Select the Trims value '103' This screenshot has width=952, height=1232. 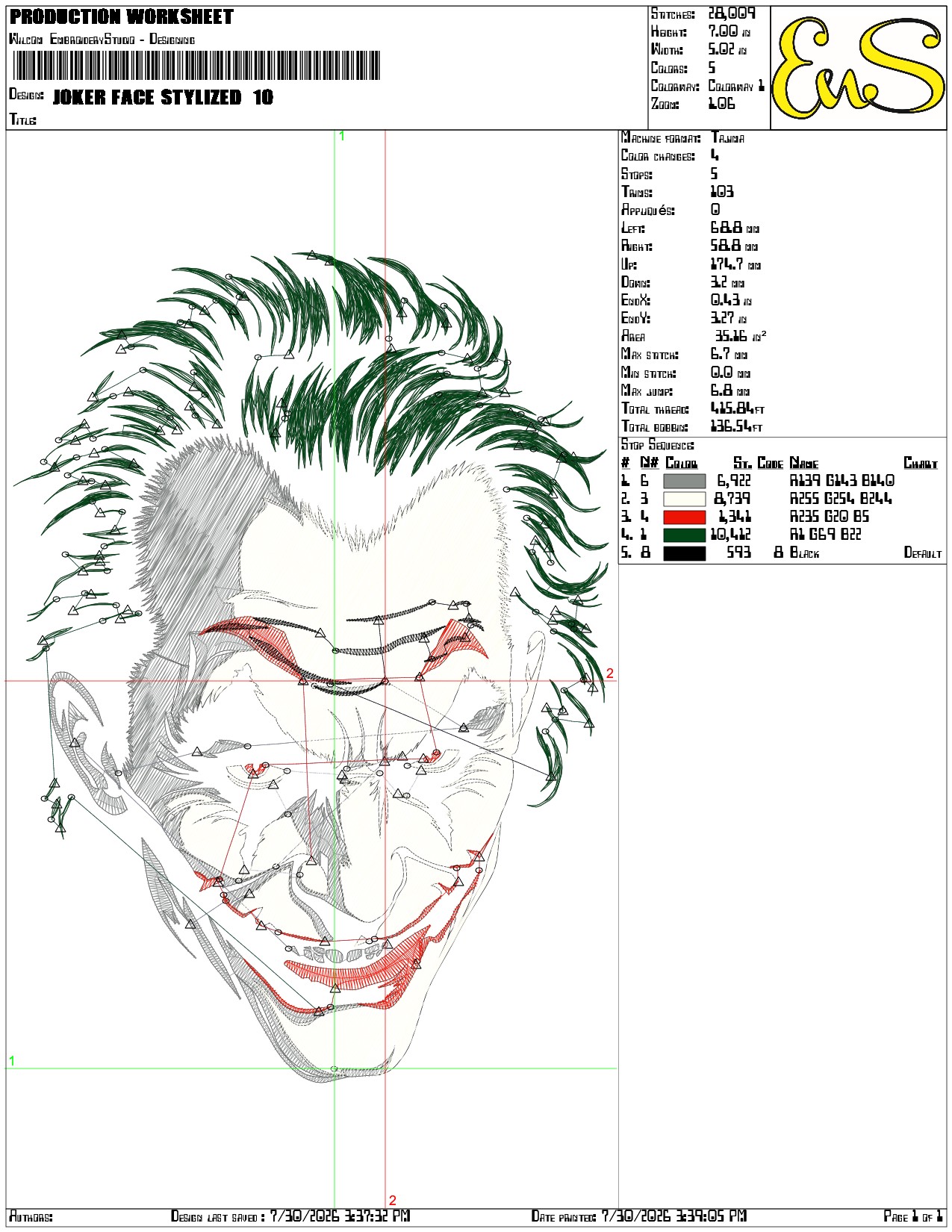coord(722,192)
